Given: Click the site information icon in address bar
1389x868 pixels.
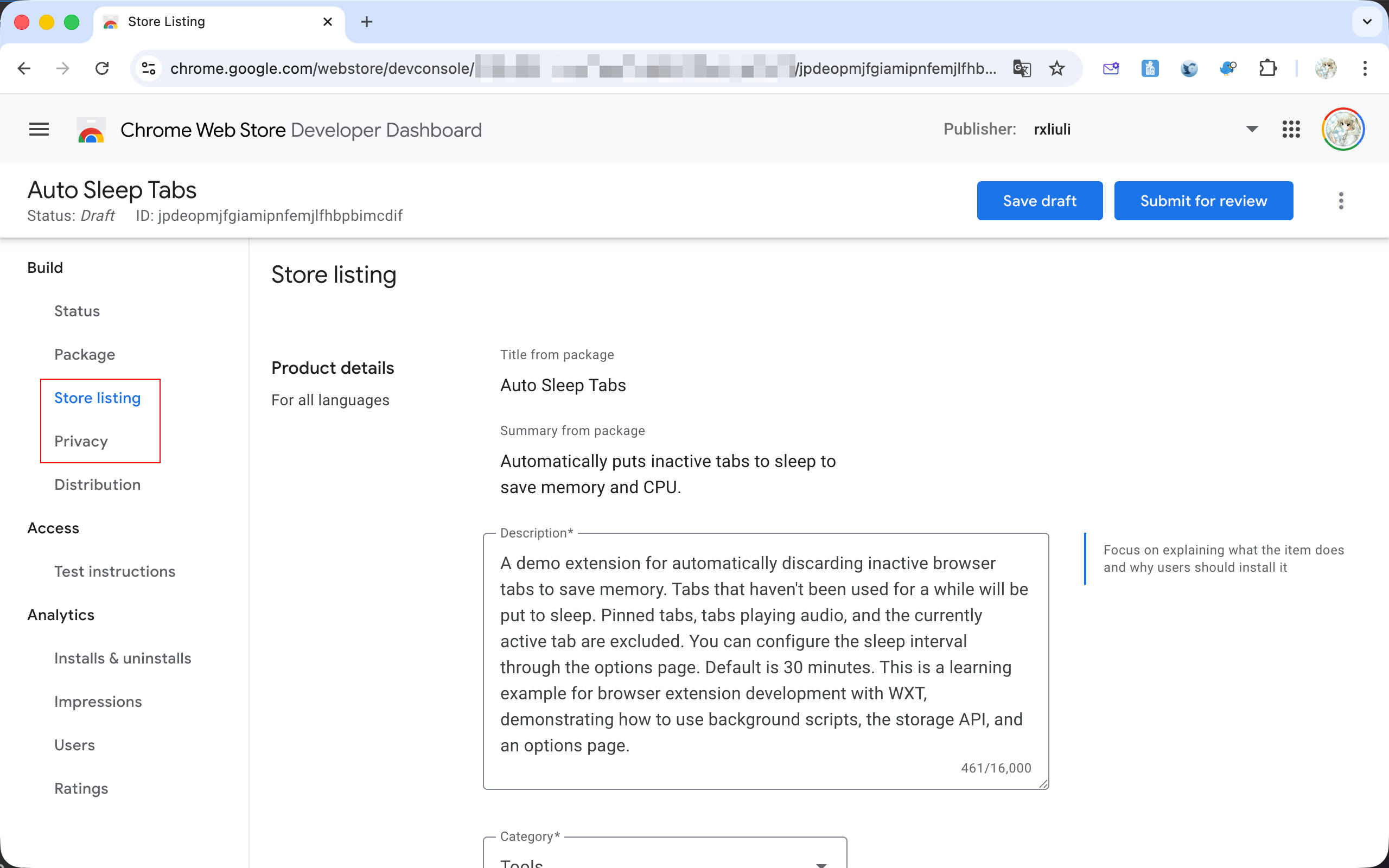Looking at the screenshot, I should pos(149,69).
